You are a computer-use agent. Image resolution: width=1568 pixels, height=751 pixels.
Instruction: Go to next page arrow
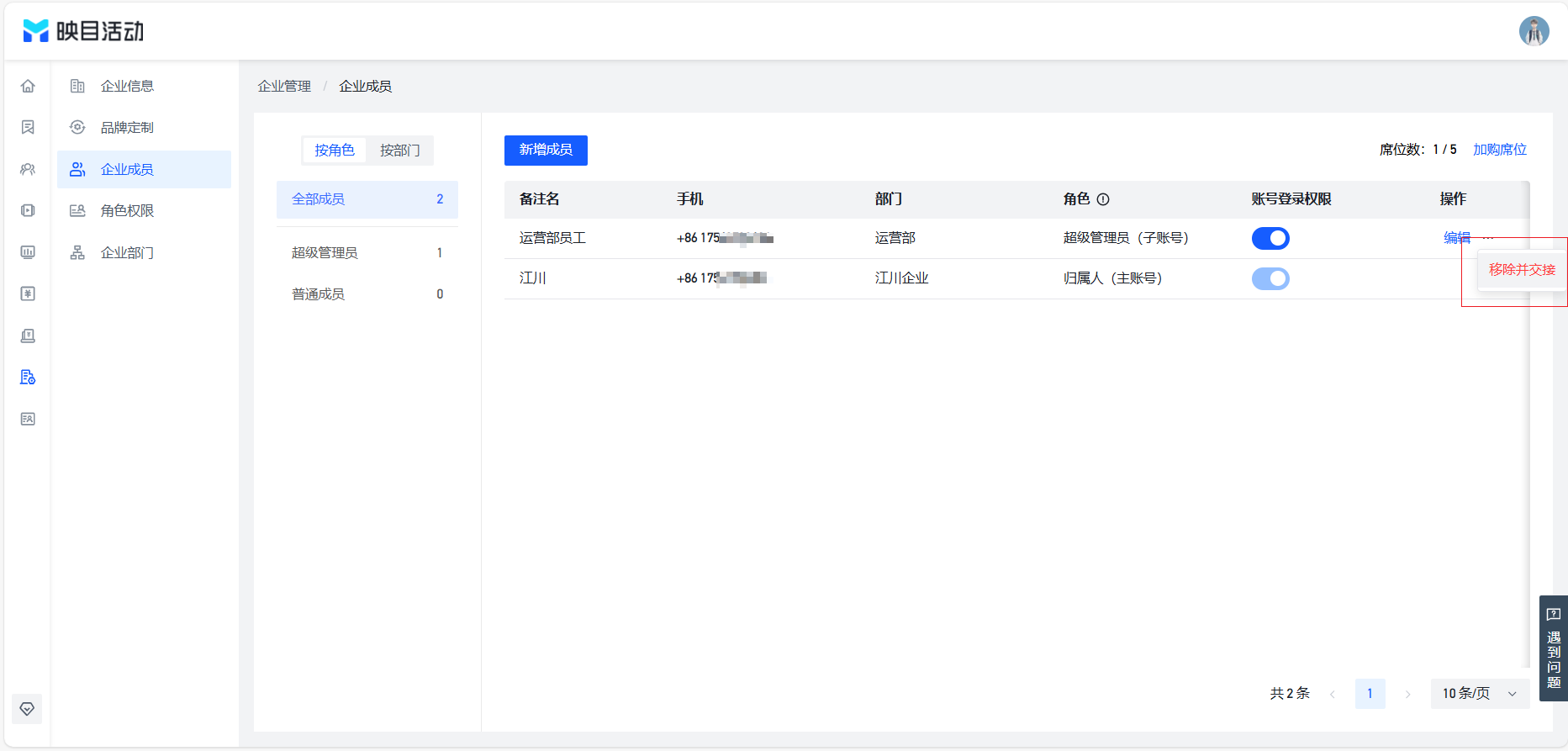(x=1407, y=694)
